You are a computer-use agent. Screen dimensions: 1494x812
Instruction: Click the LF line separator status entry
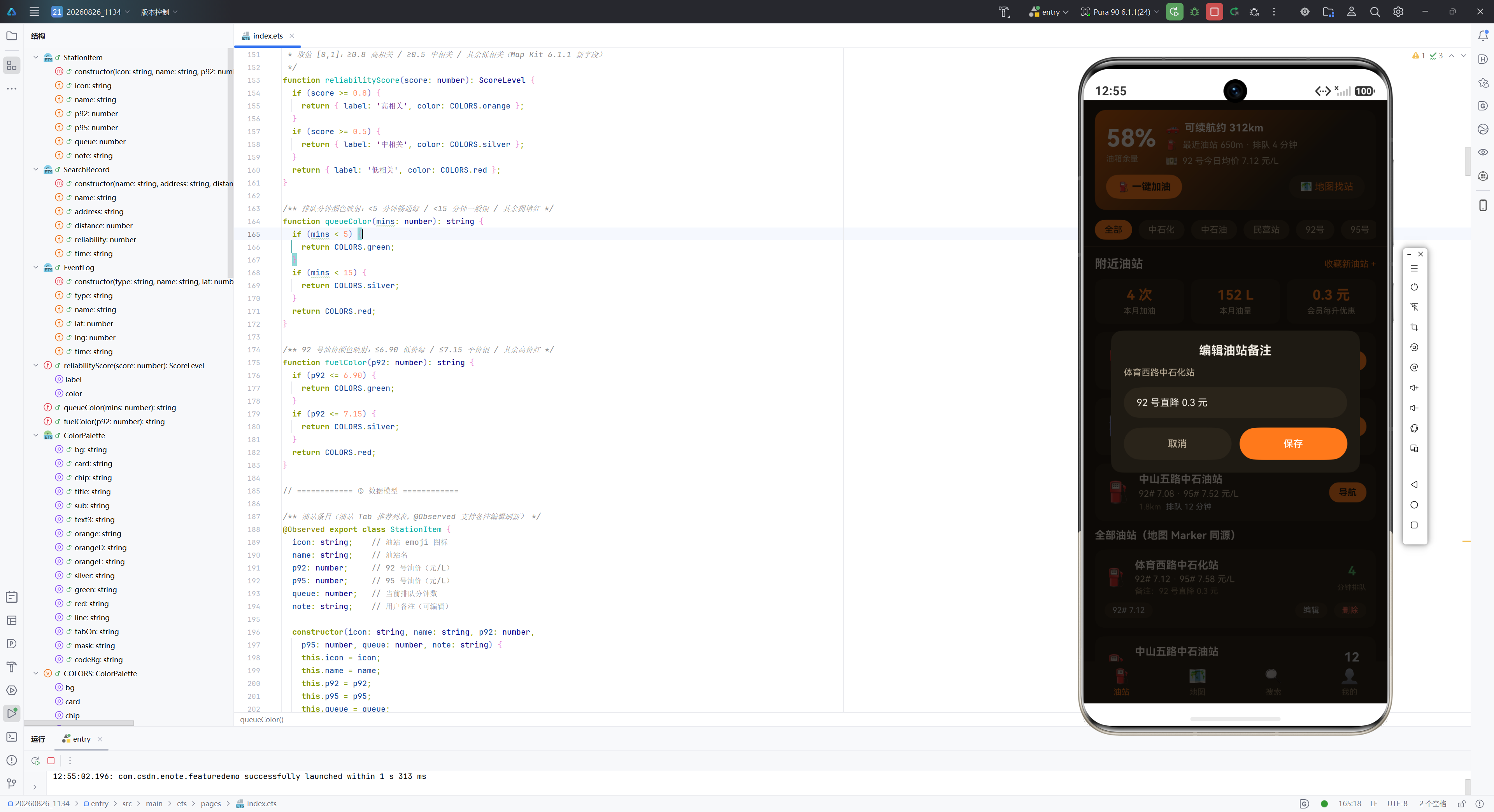click(x=1373, y=803)
